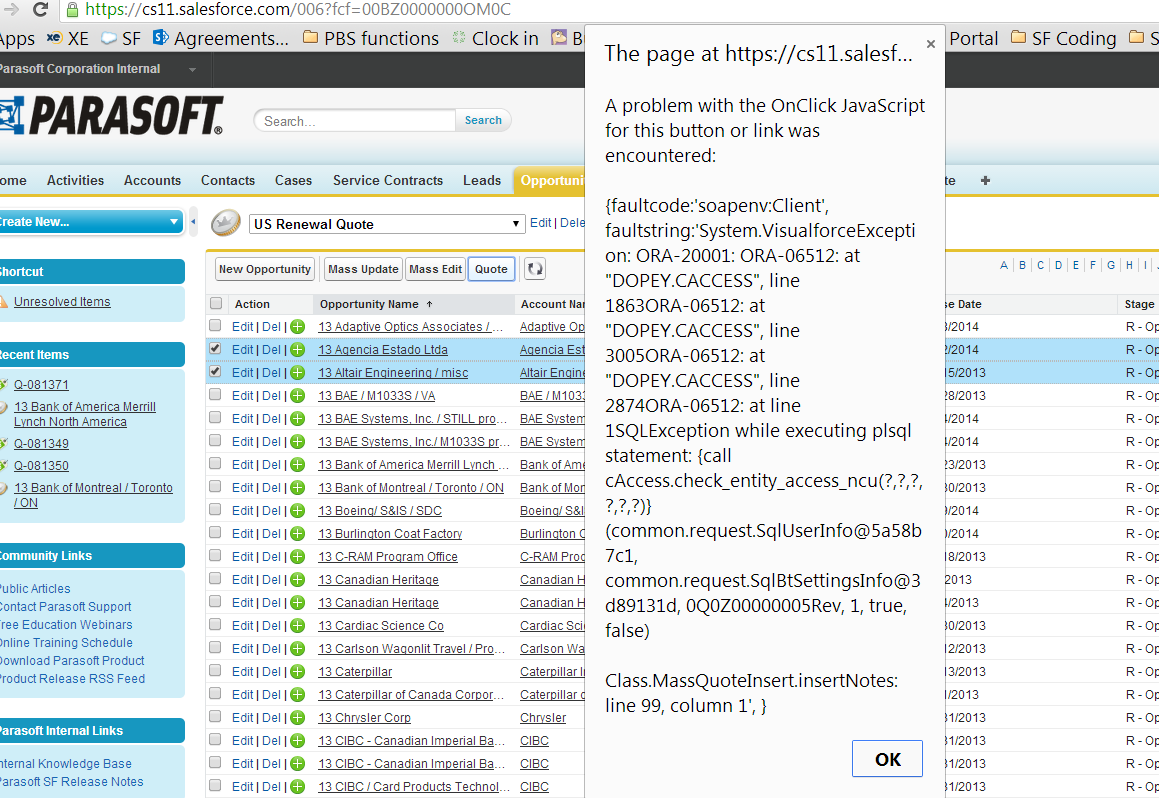
Task: Open the Parasoft Corporation Internal app menu
Action: (98, 69)
